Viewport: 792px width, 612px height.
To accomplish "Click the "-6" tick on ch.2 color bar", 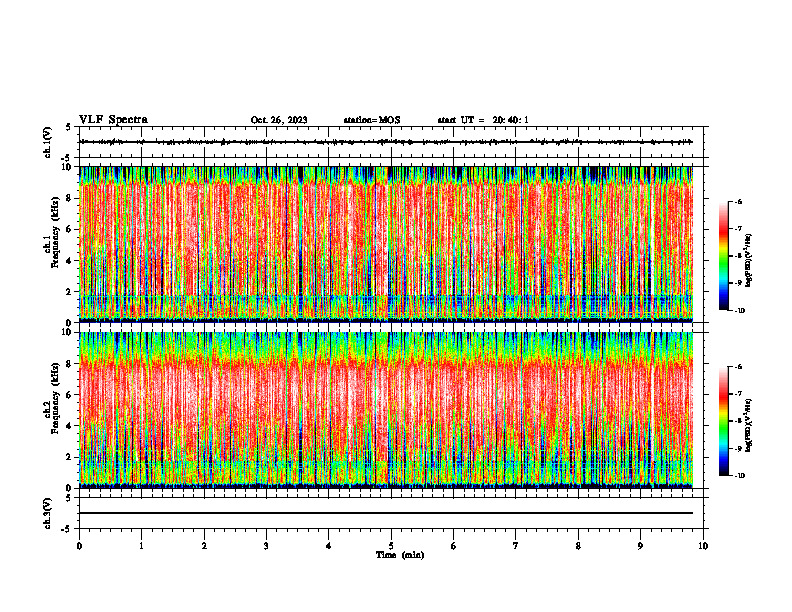I will pyautogui.click(x=738, y=367).
